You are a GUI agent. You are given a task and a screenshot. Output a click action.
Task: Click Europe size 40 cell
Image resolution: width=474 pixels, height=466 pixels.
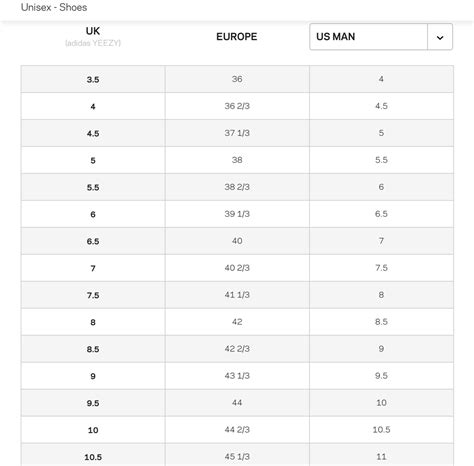237,241
